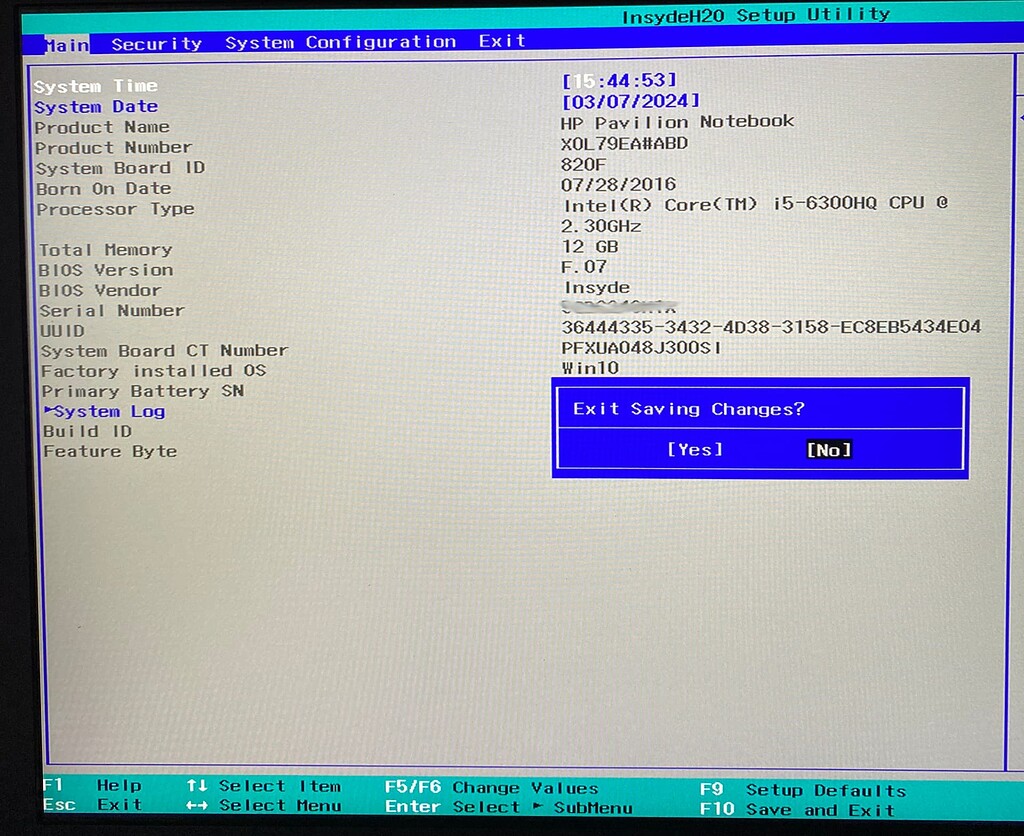Open the System Configuration tab

(340, 42)
